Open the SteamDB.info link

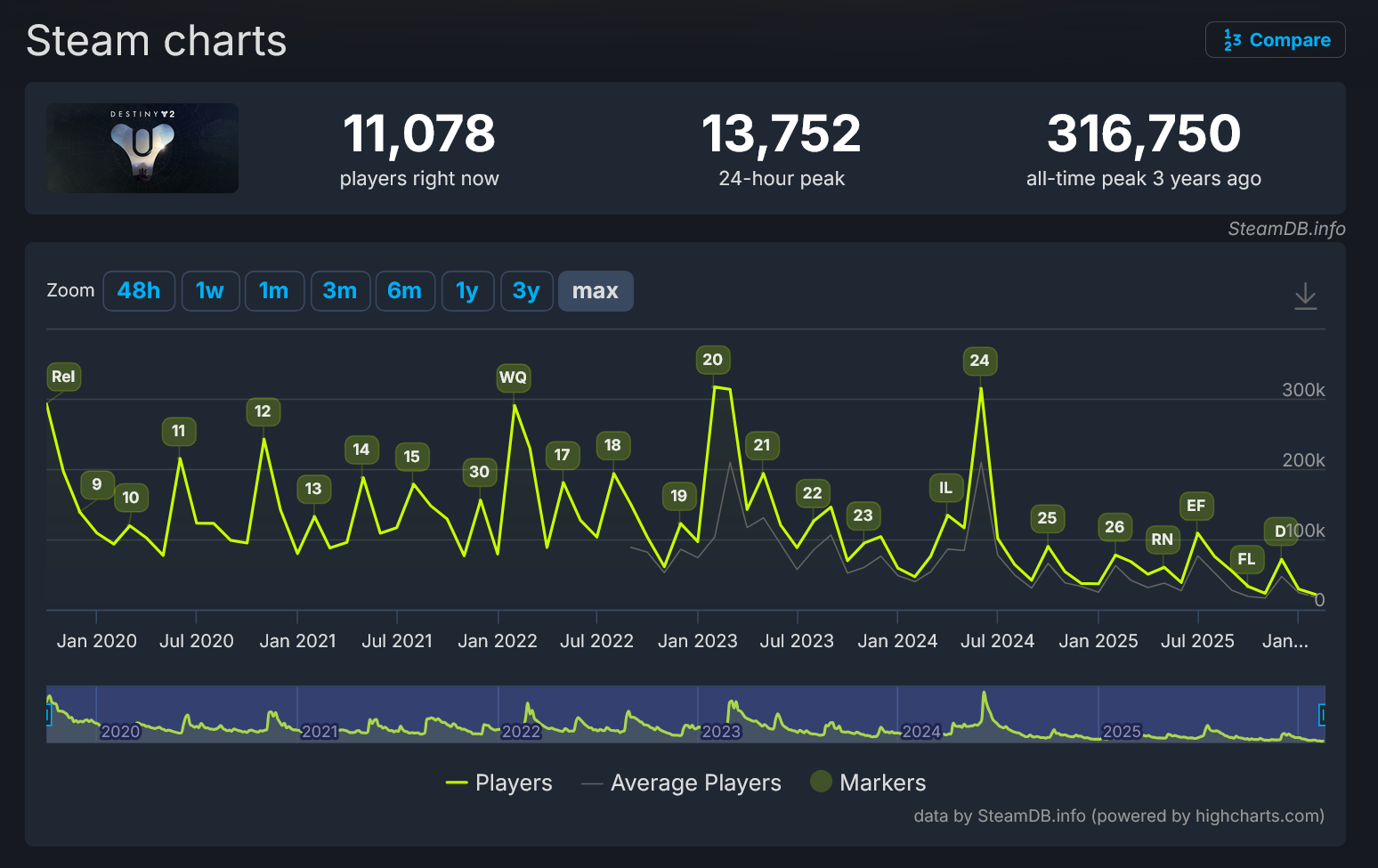click(1286, 229)
